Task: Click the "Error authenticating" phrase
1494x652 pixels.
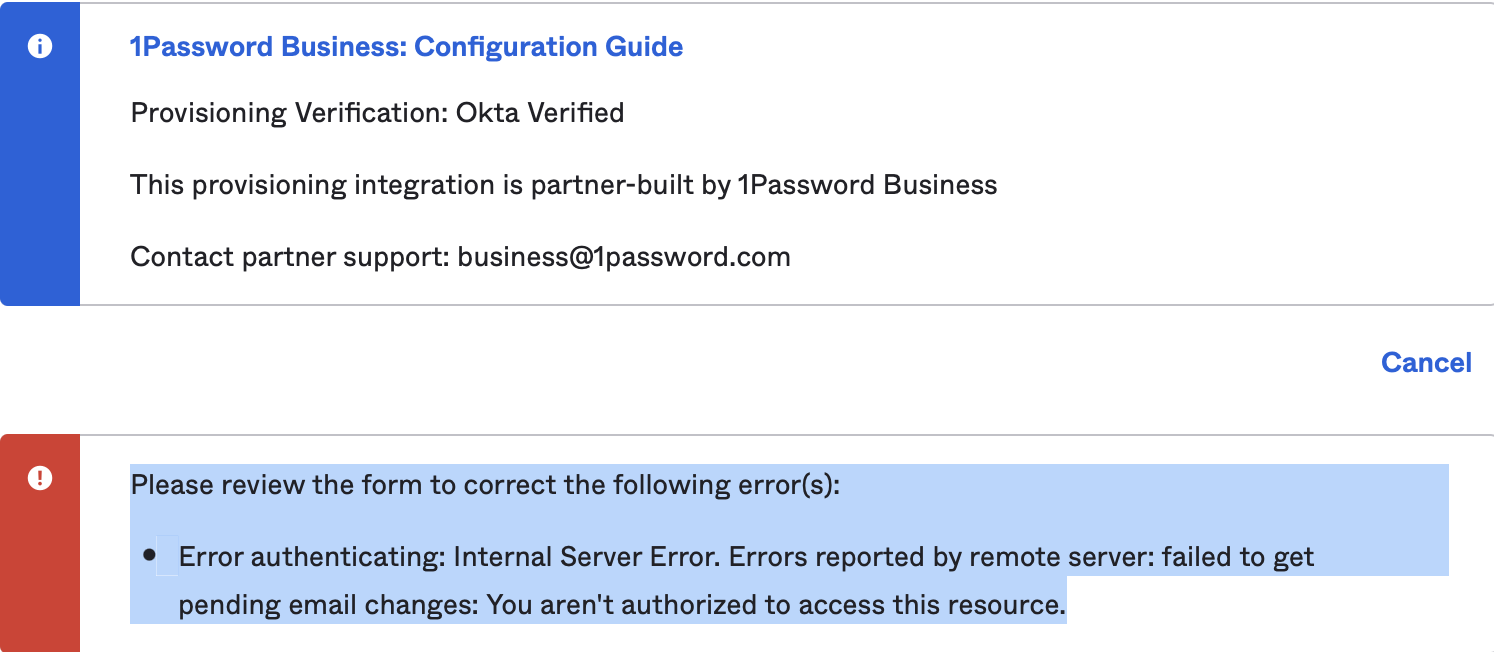Action: point(311,557)
